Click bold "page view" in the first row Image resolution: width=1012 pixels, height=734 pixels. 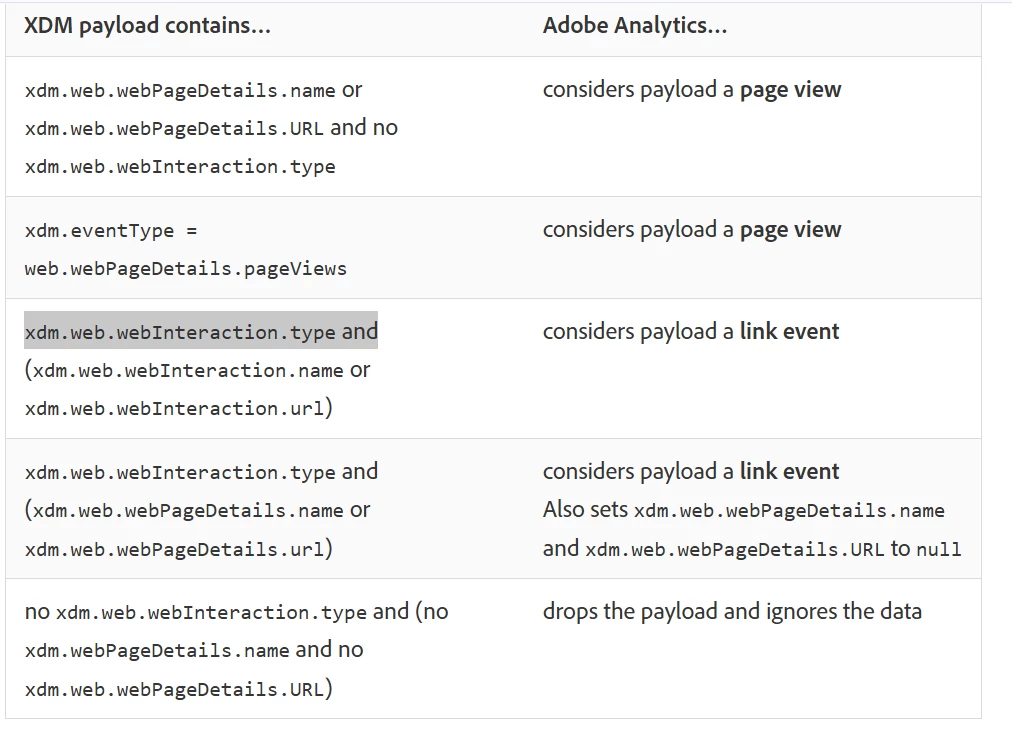(x=790, y=90)
